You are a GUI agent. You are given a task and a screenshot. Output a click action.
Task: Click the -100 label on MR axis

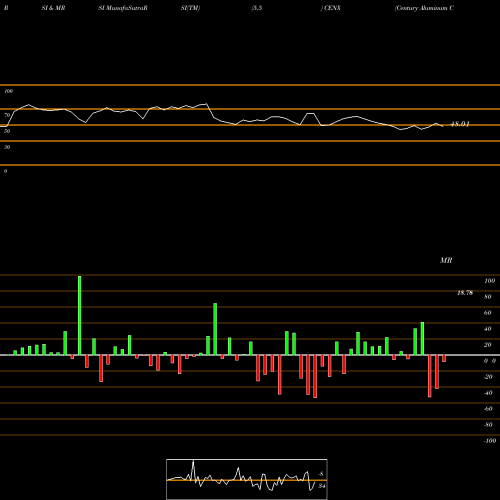[x=490, y=441]
